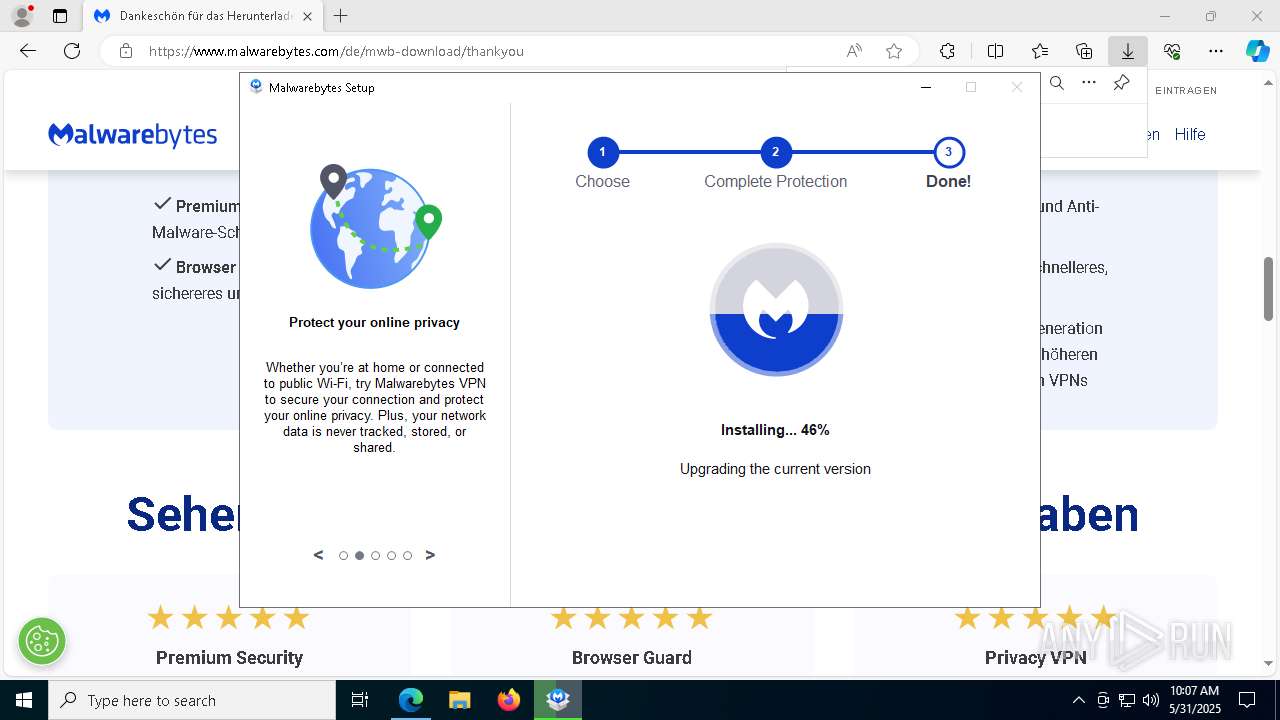This screenshot has width=1280, height=720.
Task: View site information lock icon
Action: tap(126, 51)
